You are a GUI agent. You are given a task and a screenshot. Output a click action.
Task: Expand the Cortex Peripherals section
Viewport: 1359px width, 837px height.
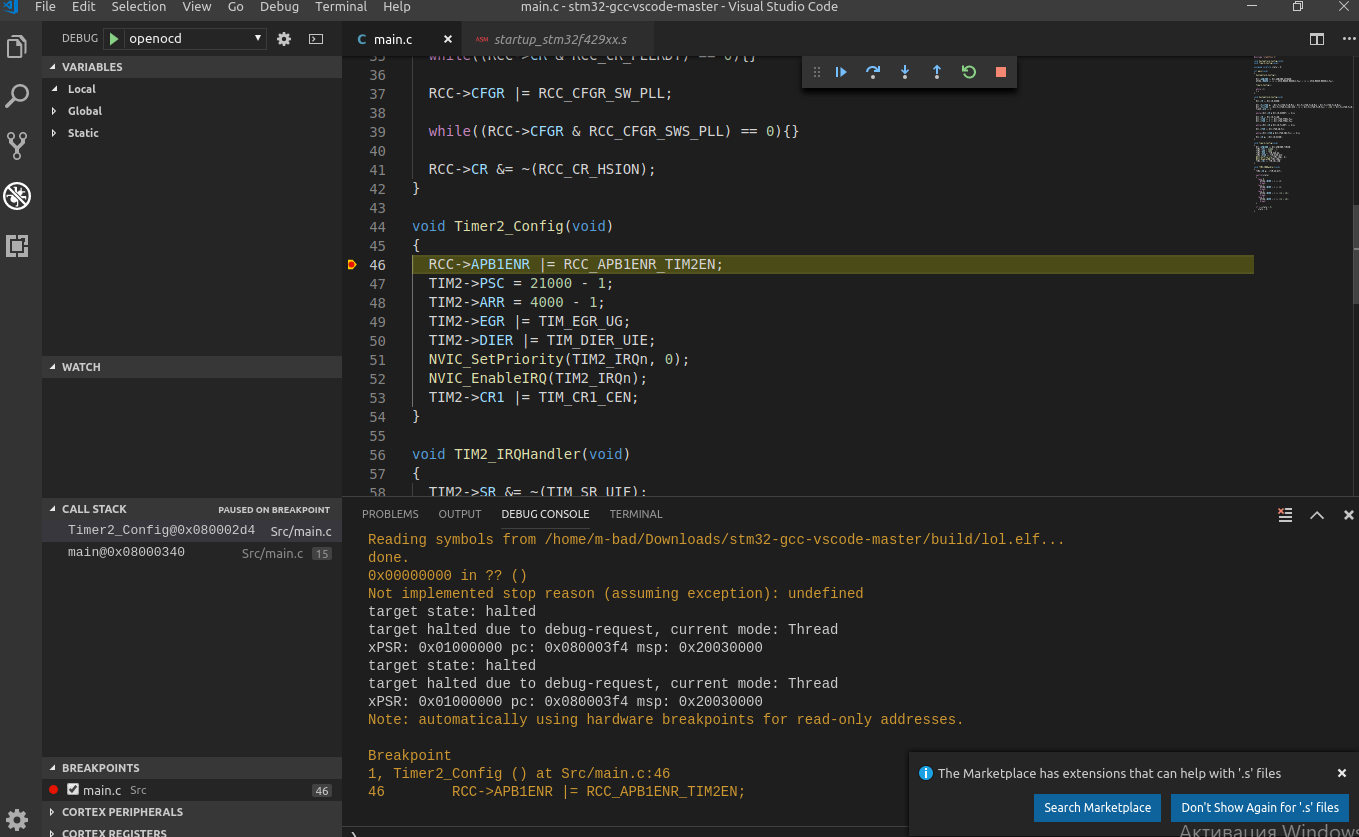tap(122, 812)
